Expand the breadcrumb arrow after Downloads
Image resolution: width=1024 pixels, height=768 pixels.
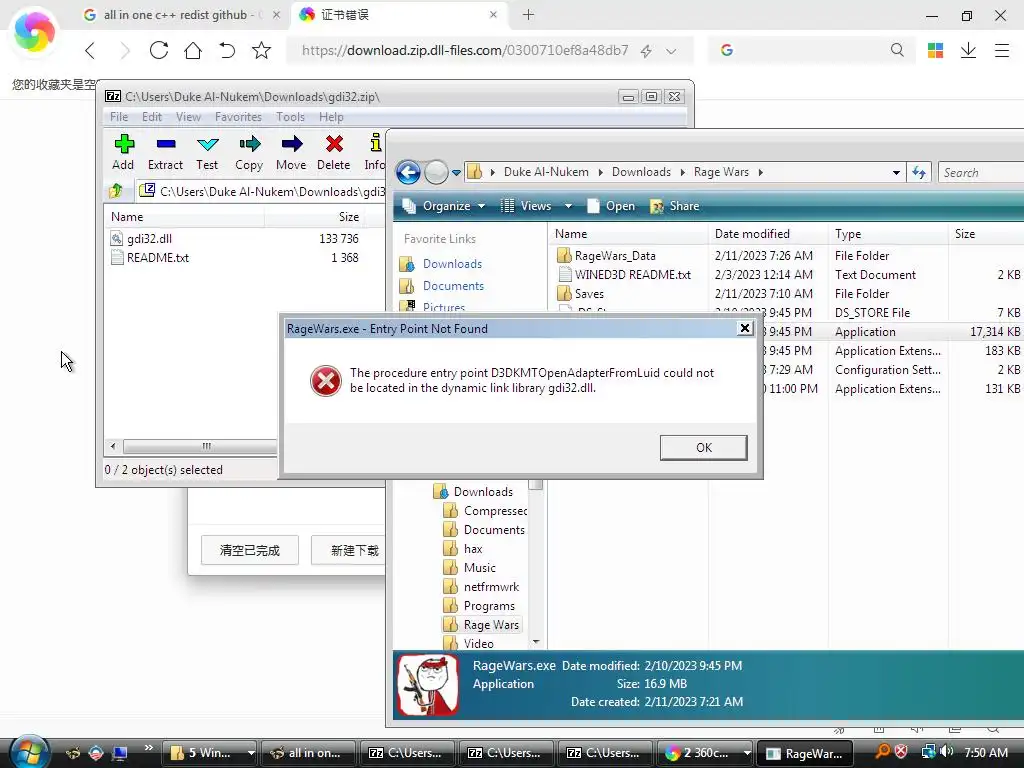pyautogui.click(x=682, y=172)
